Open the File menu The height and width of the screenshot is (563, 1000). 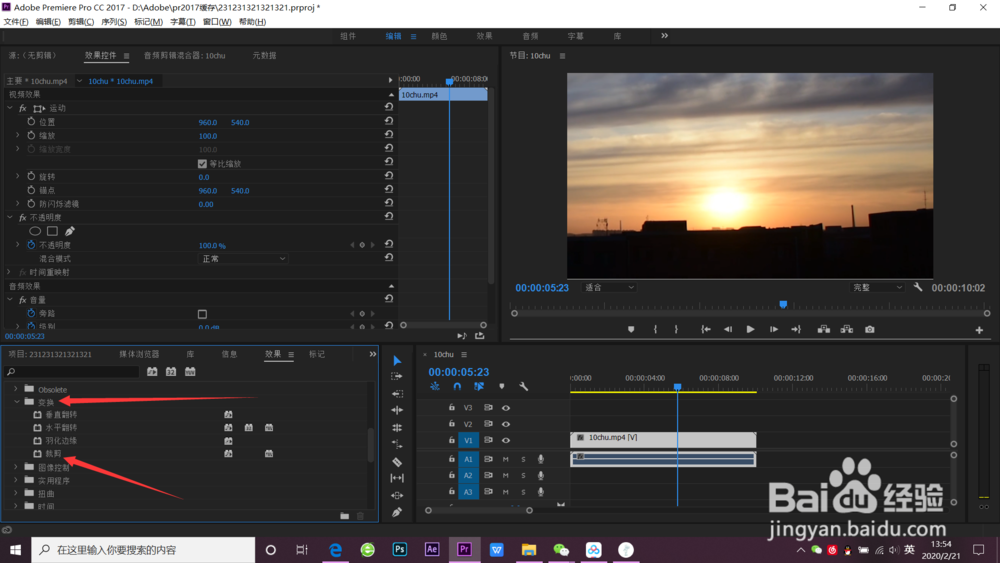click(x=16, y=22)
